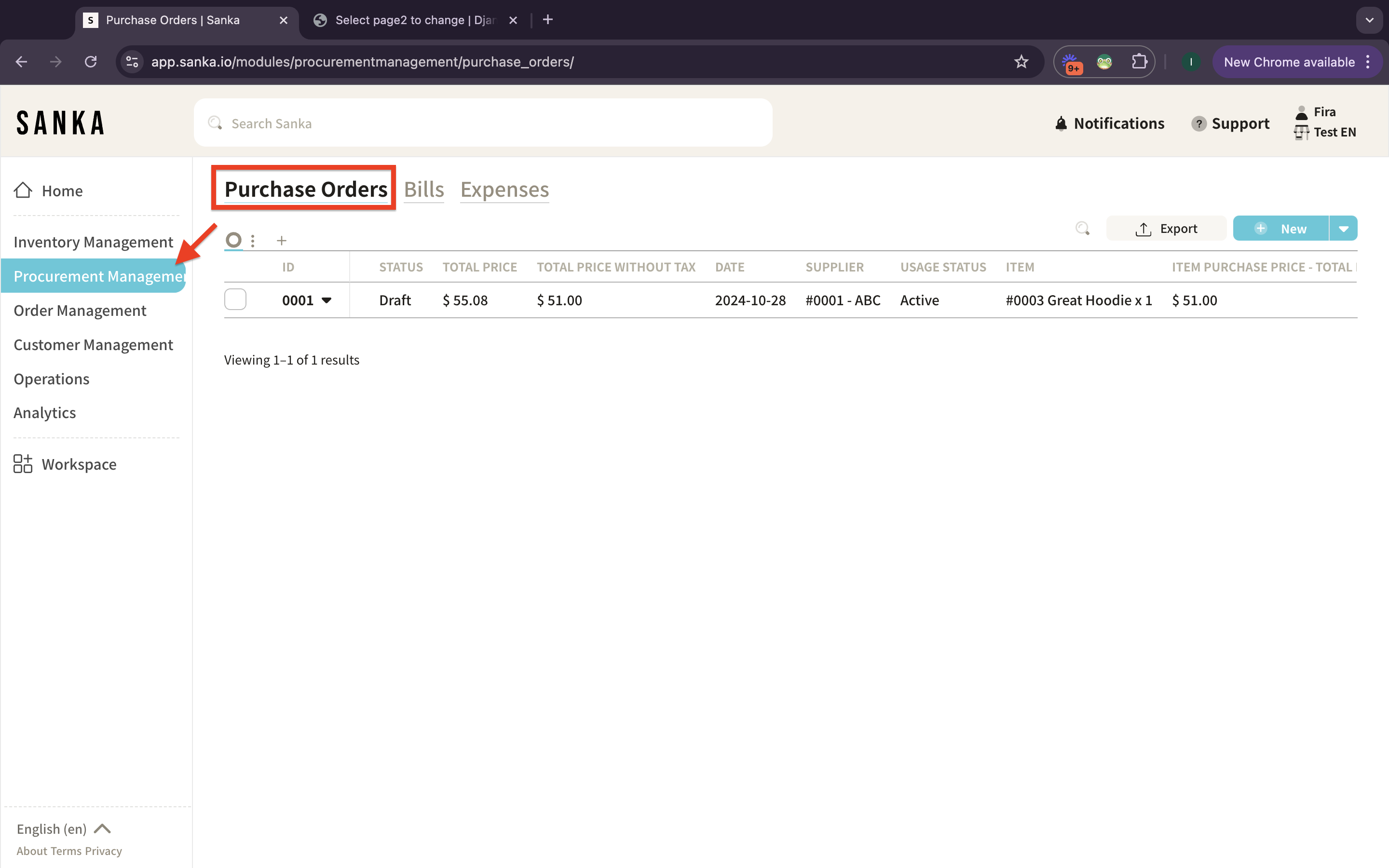Select the circle default view tab

pyautogui.click(x=233, y=240)
